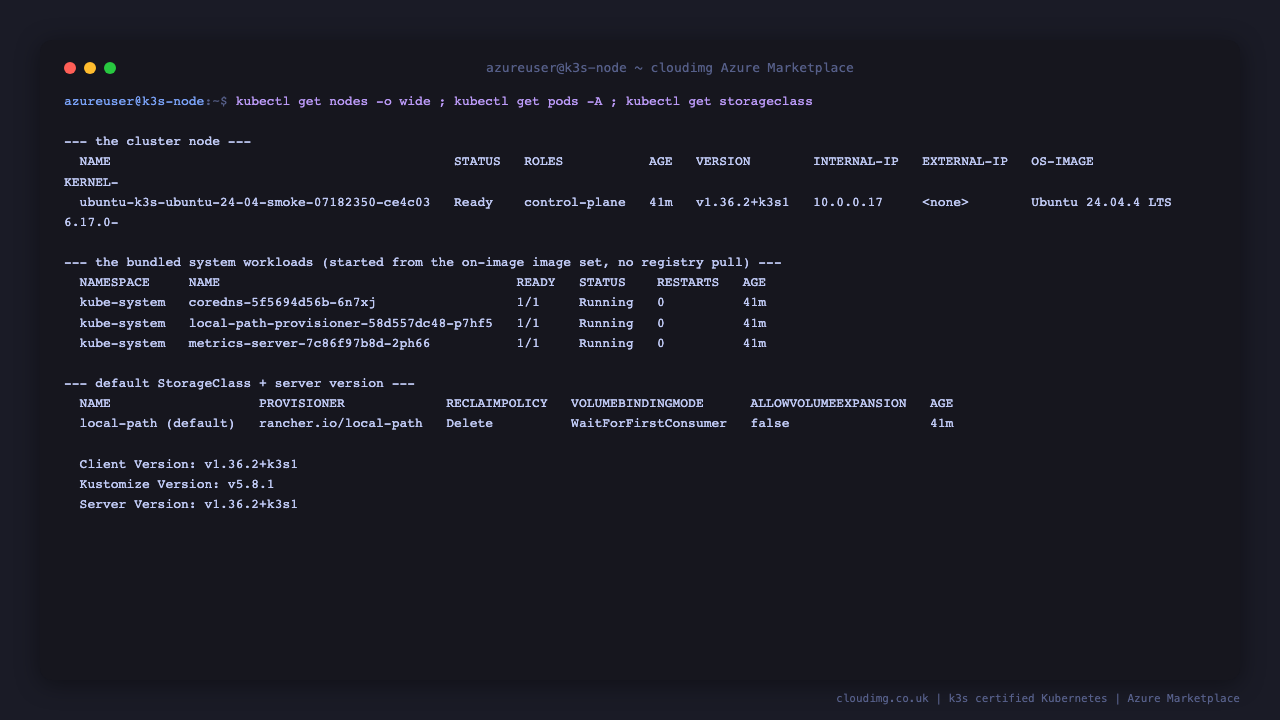Click the 'ALLOWVOLUMEEXPANSION' column header
The image size is (1280, 720).
coord(828,404)
